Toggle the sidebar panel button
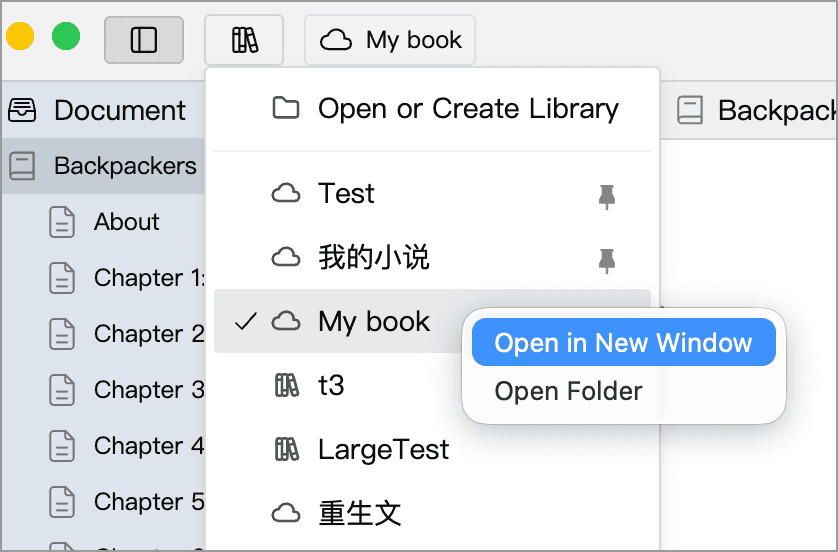 [144, 40]
